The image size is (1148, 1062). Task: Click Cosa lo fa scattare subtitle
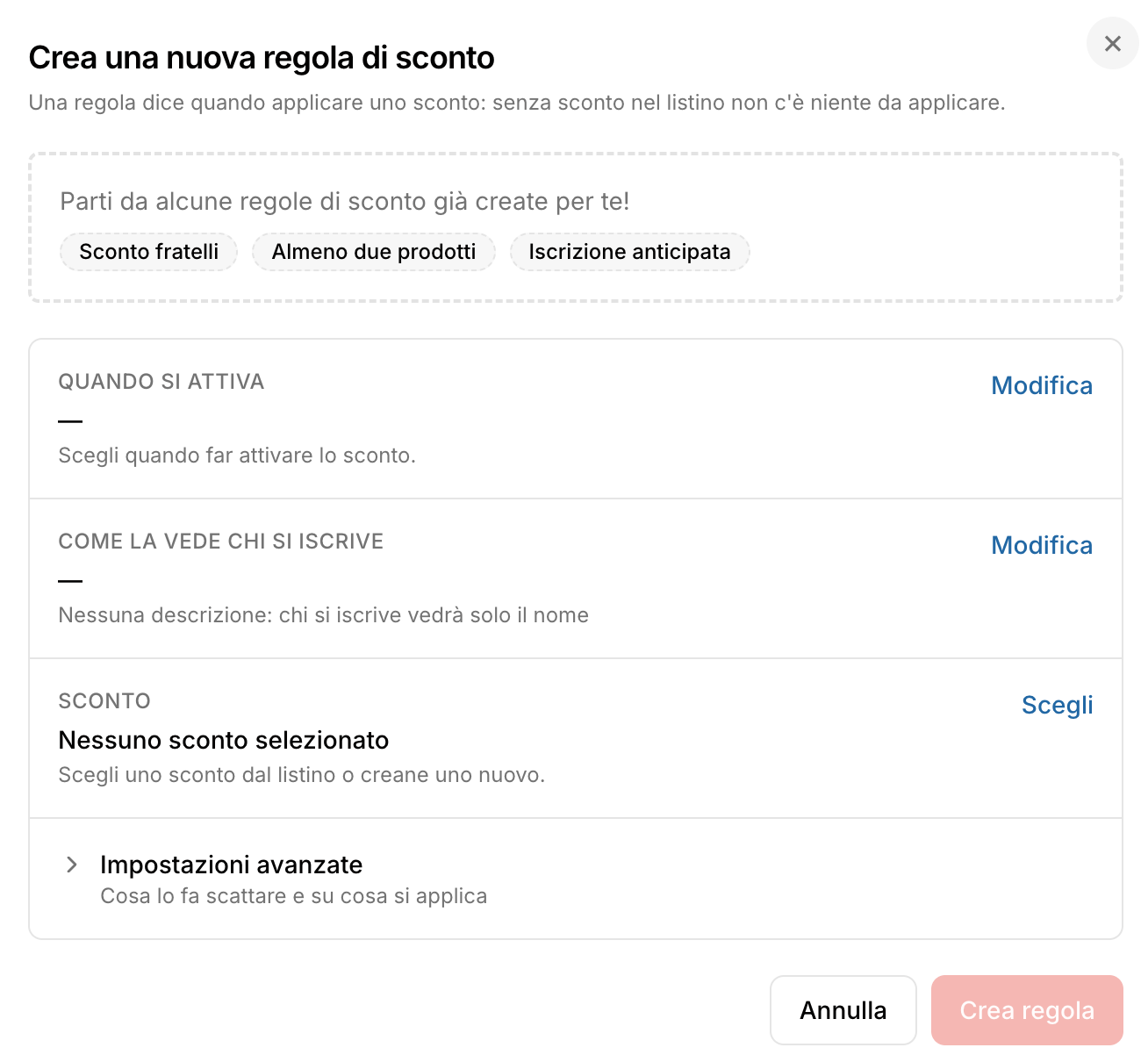[293, 896]
